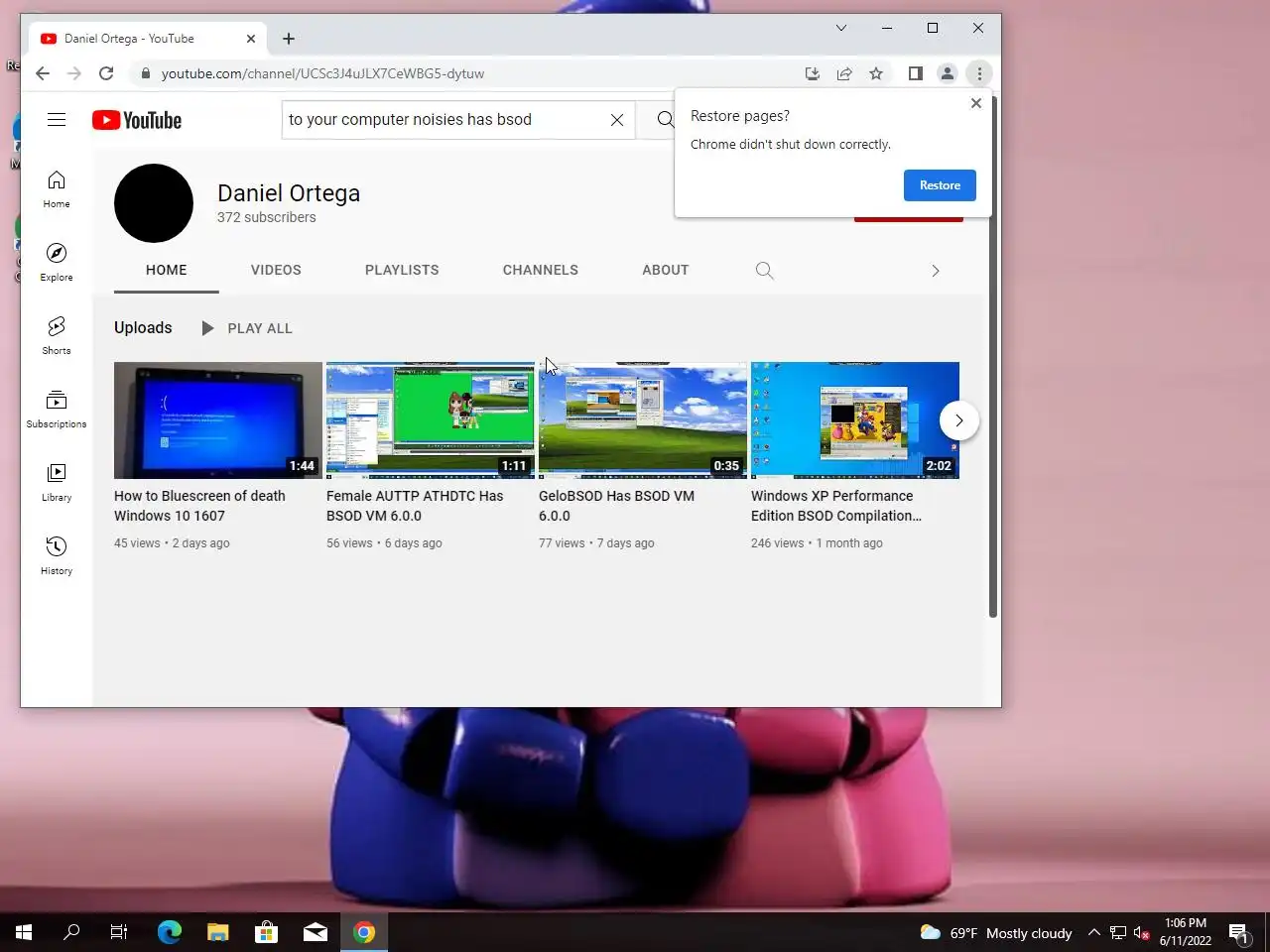Click the 1:11 video thumbnail
This screenshot has height=952, width=1270.
pos(430,420)
